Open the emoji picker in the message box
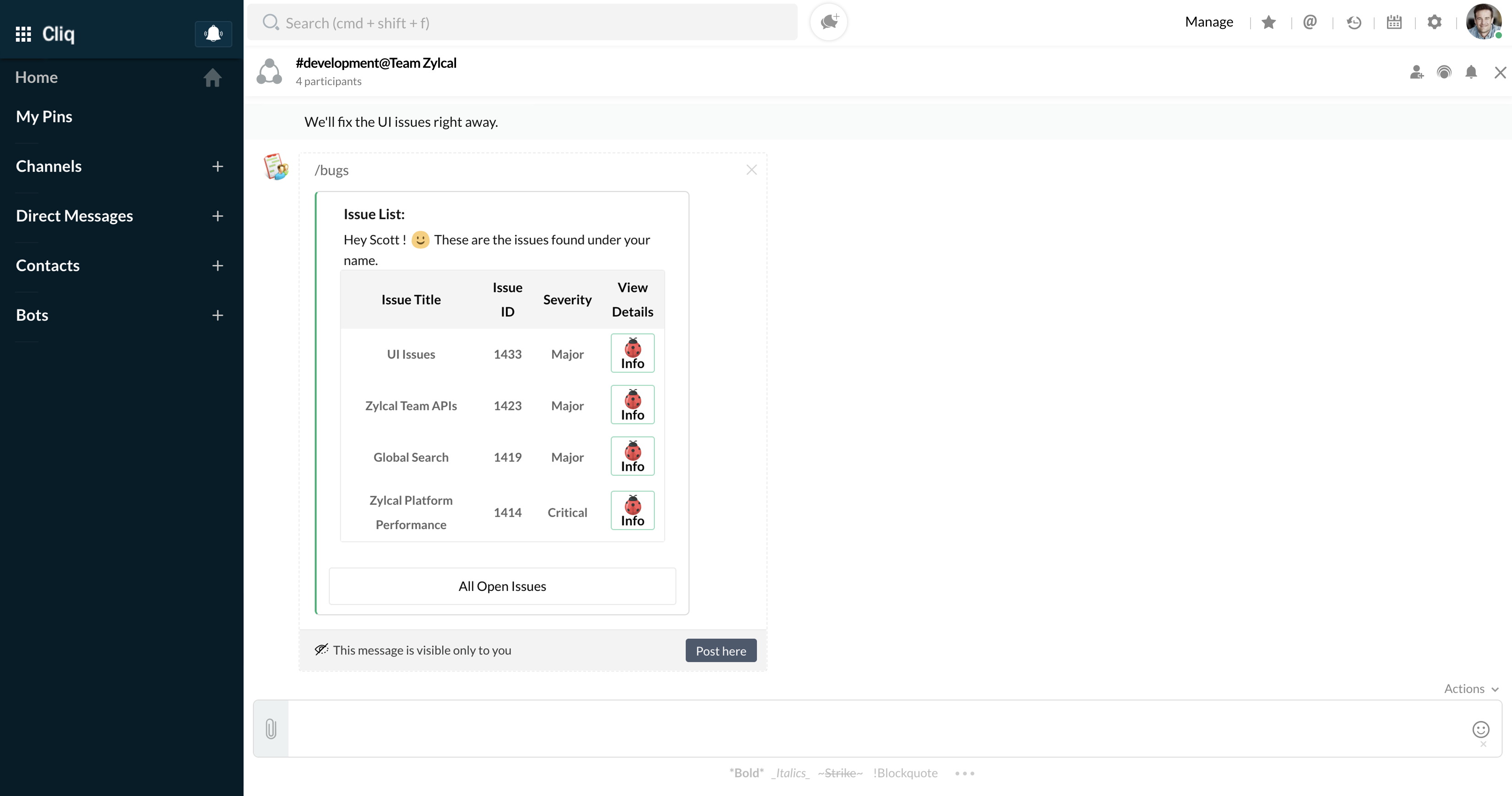The width and height of the screenshot is (1512, 796). [x=1481, y=730]
